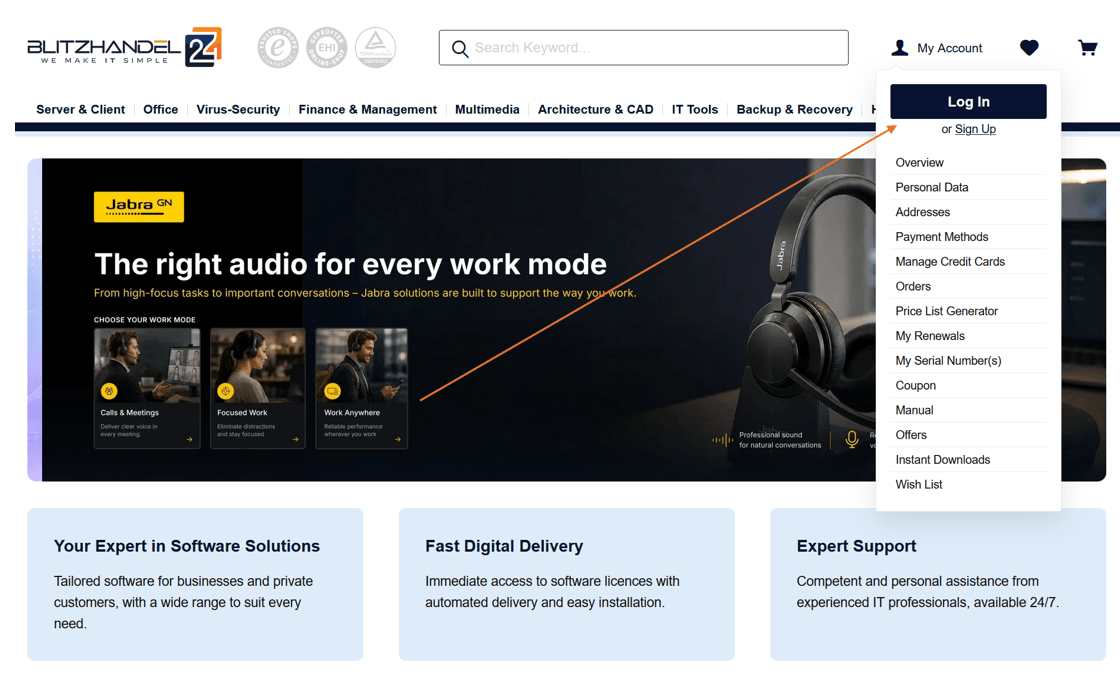Select Addresses in account menu
This screenshot has width=1120, height=681.
968,212
